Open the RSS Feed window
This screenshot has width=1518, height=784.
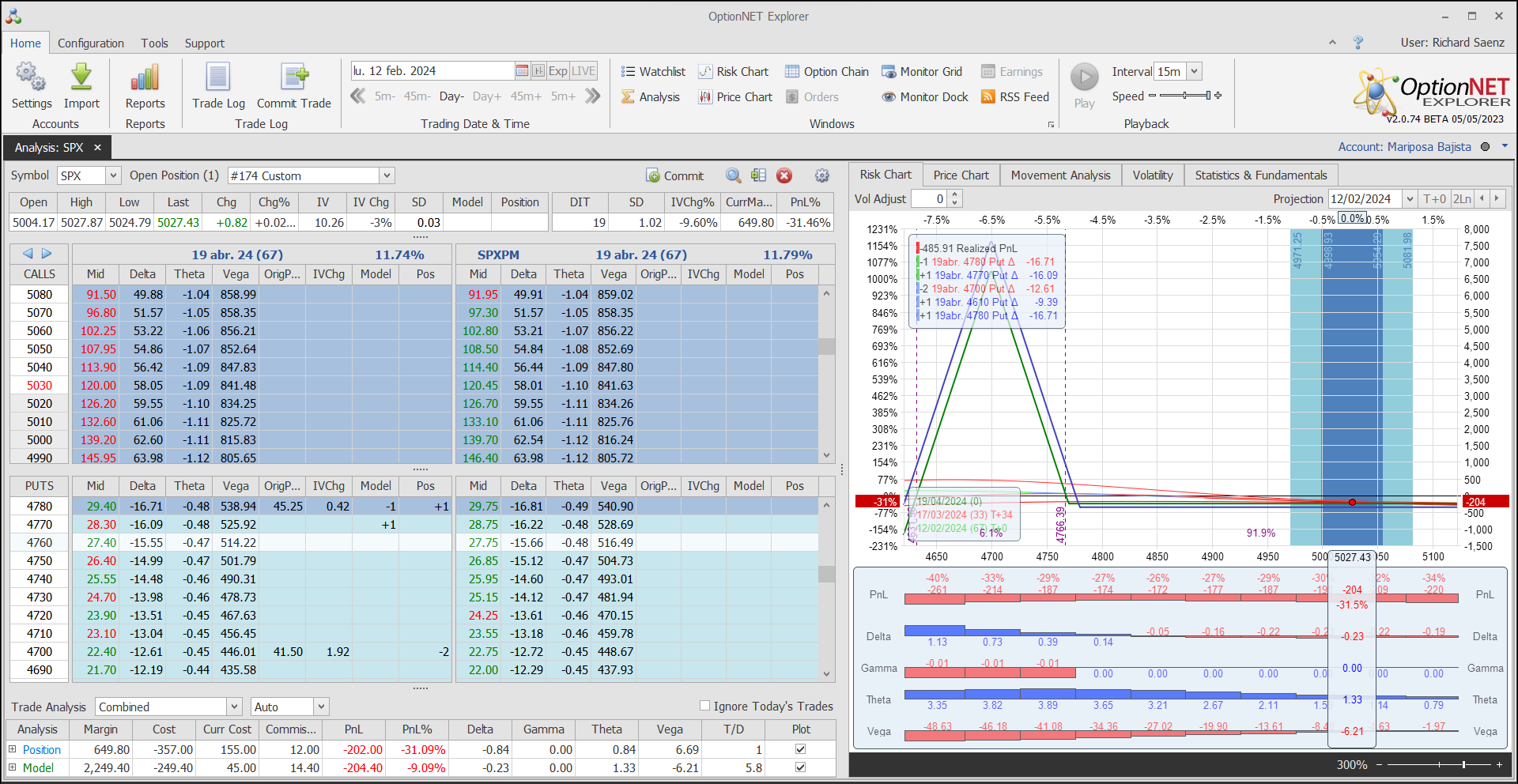coord(1015,97)
